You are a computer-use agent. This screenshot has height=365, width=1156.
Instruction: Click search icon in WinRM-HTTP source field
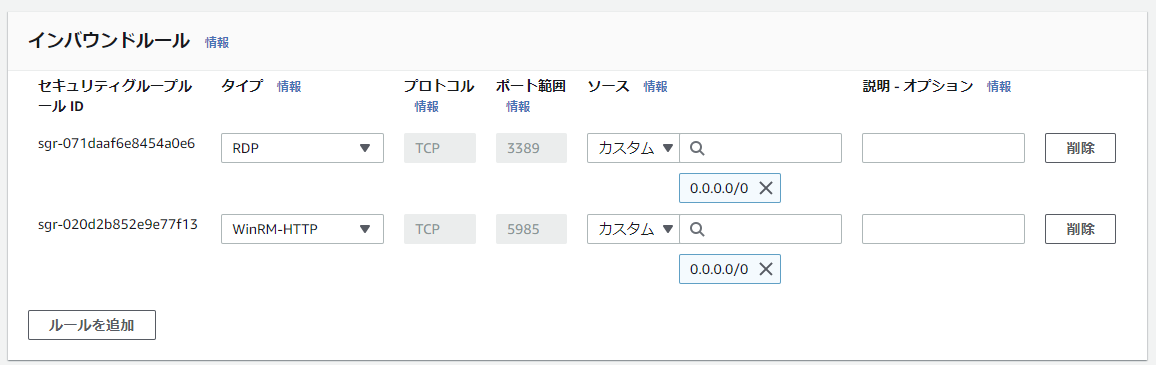(x=697, y=229)
